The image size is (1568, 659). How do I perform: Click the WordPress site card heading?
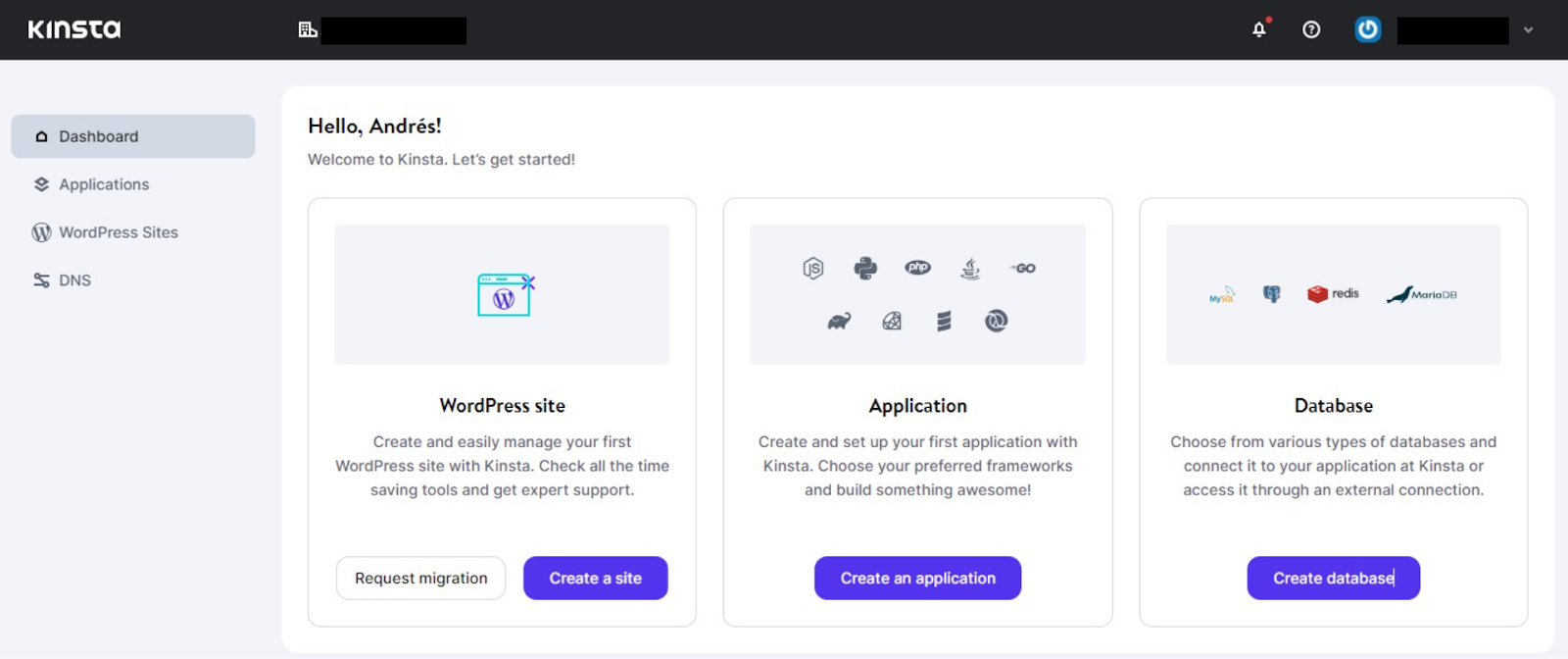(503, 406)
